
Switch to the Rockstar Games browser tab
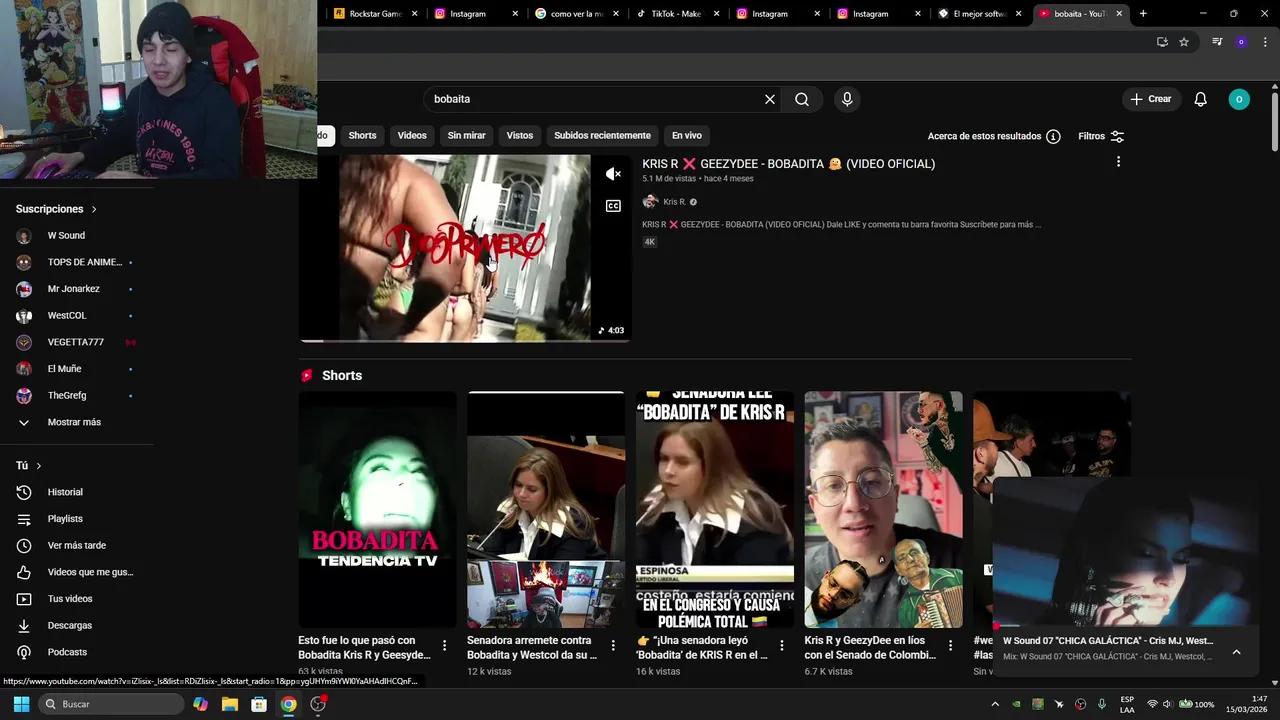(374, 14)
